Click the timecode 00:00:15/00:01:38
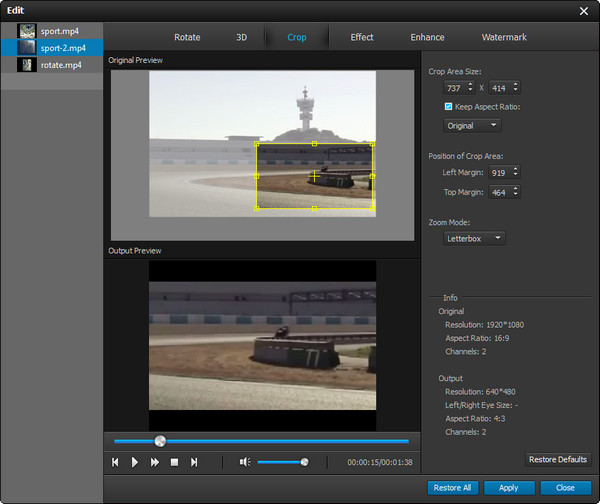This screenshot has width=600, height=504. pos(380,462)
